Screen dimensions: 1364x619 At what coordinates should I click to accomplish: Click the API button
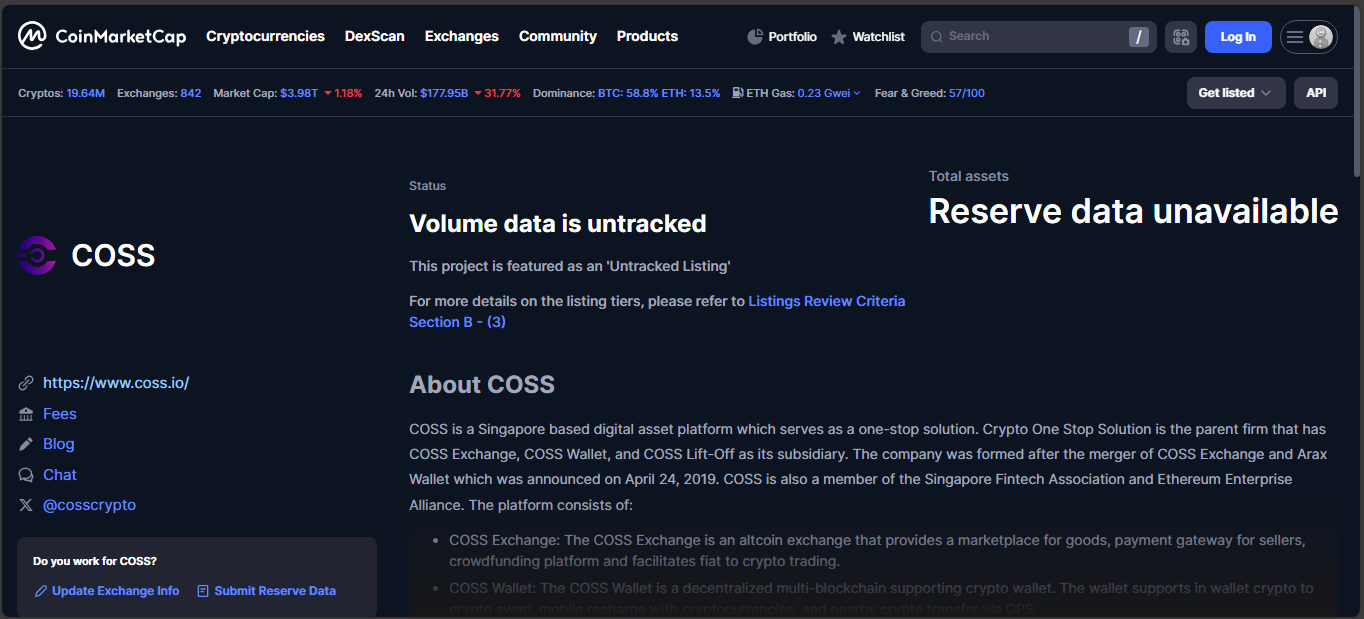pos(1315,93)
